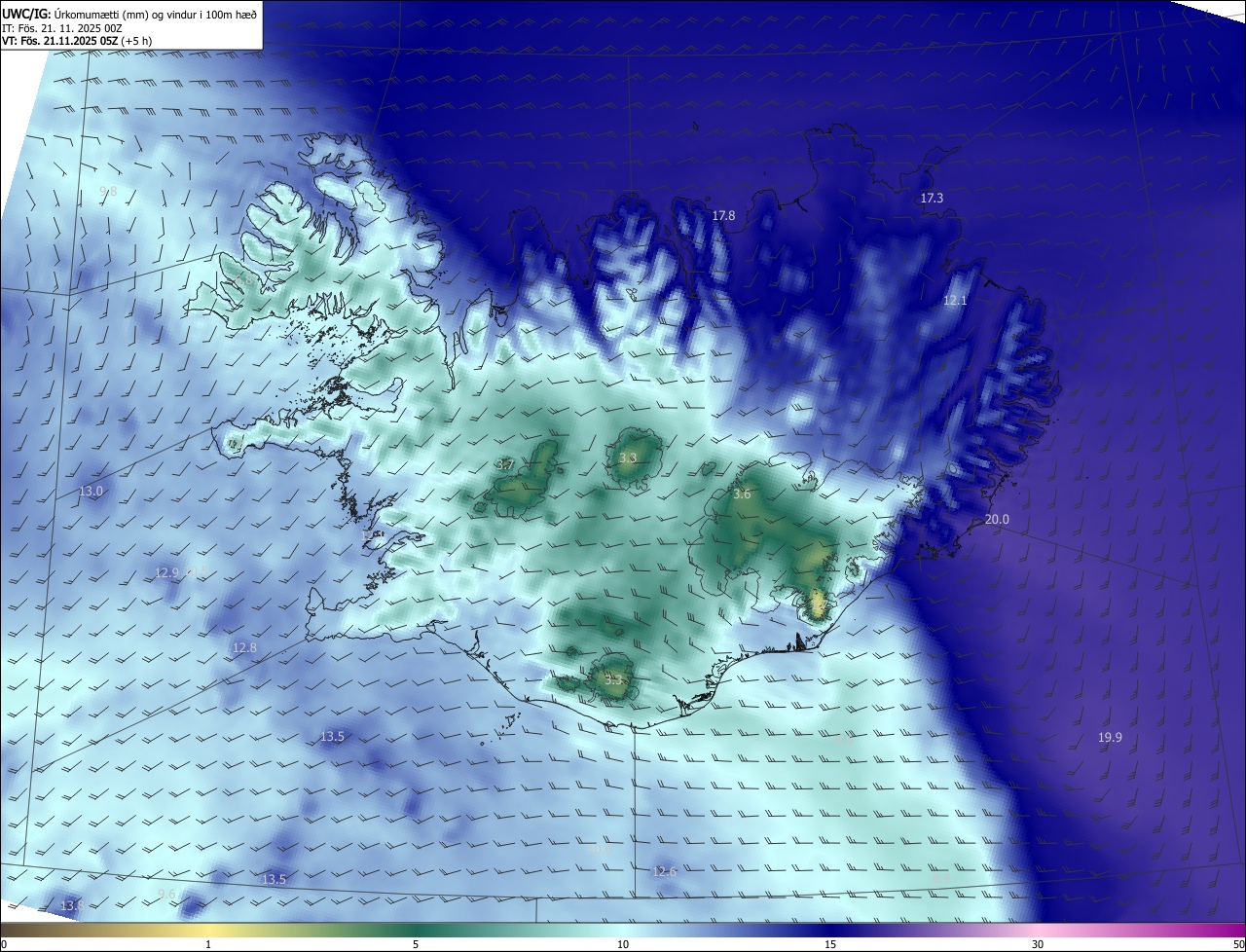Screen dimensions: 1246x952
Task: Click the 5 tick on the colour scale
Action: [x=416, y=944]
